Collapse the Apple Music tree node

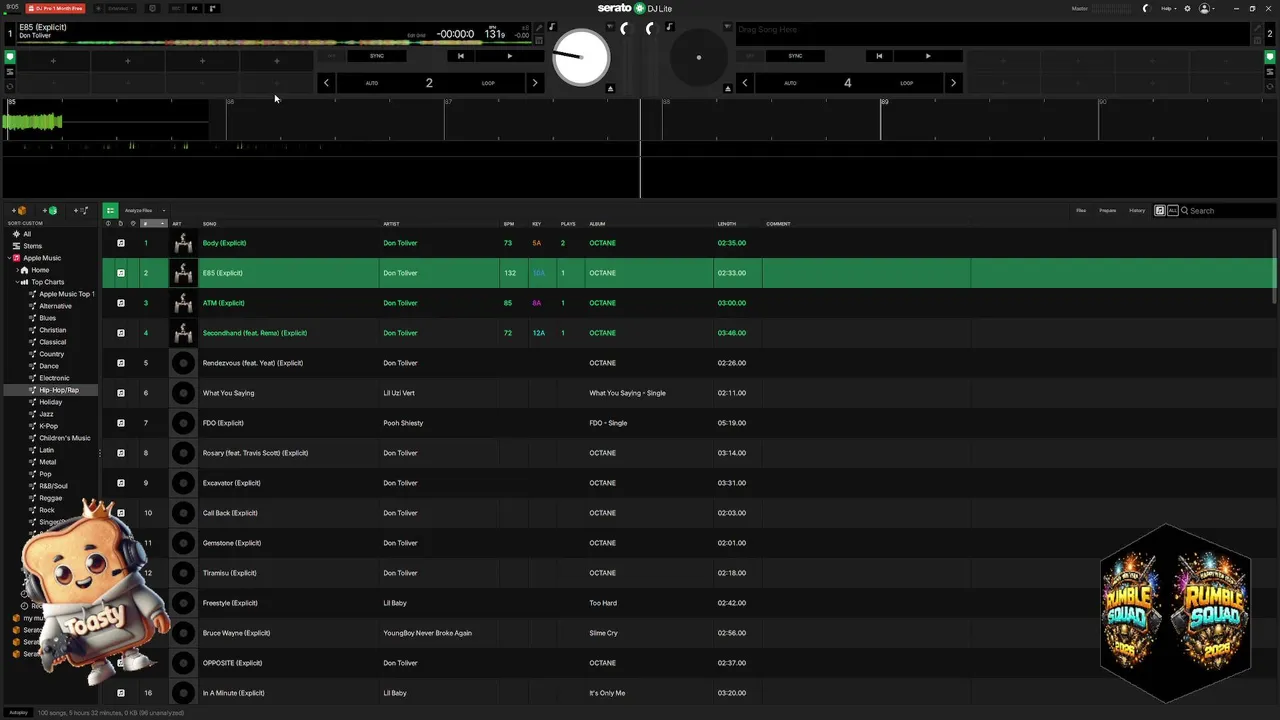(x=8, y=258)
